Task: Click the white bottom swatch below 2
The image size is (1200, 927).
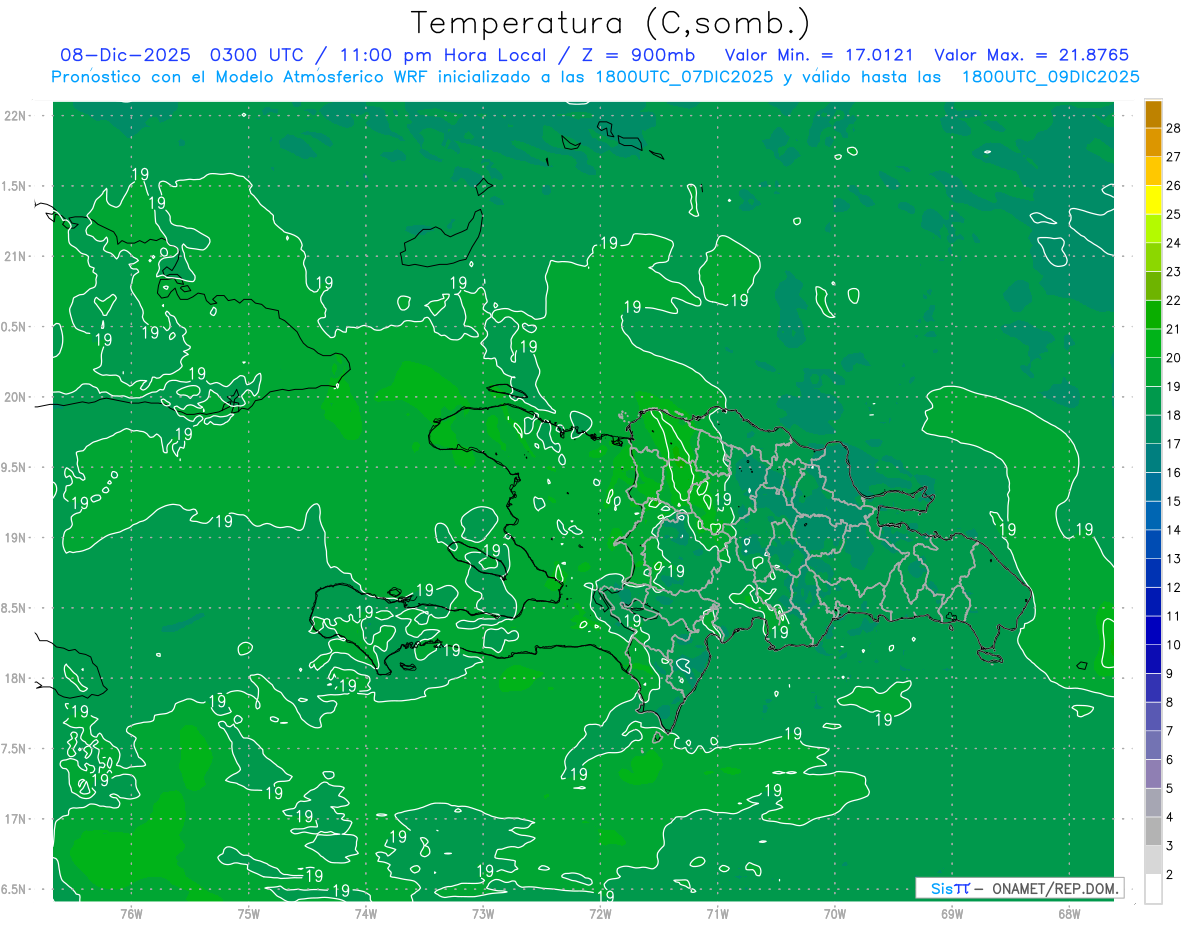Action: tap(1153, 889)
